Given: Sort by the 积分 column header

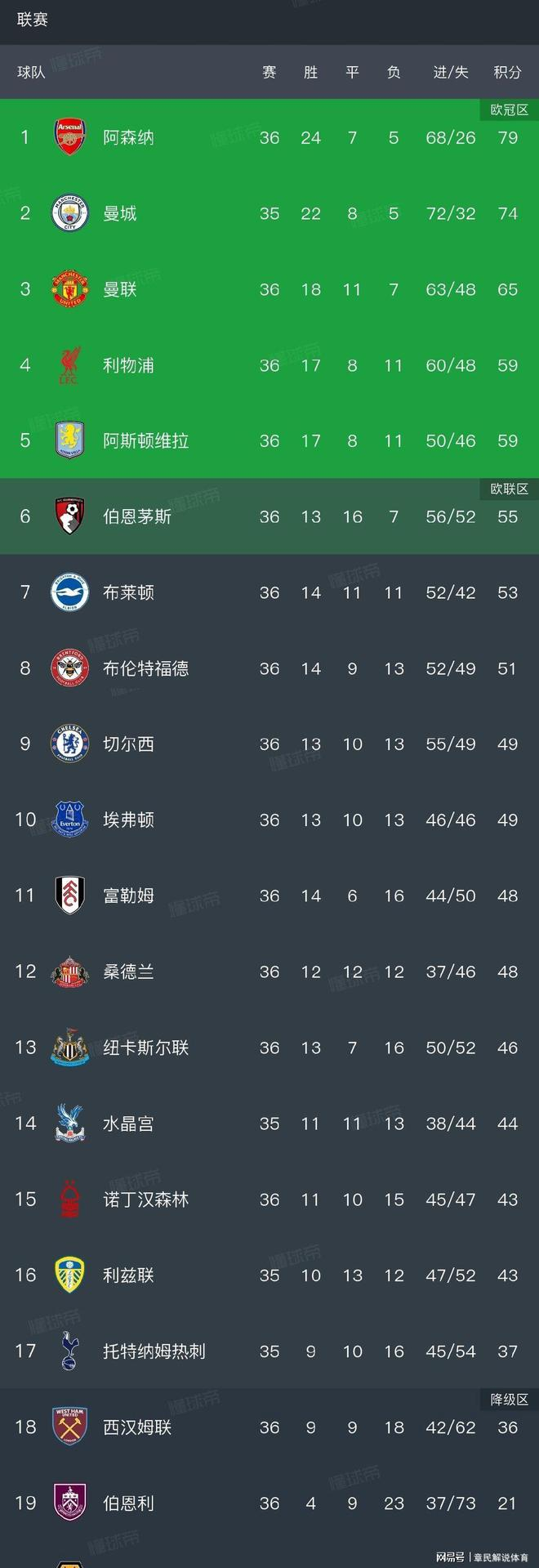Looking at the screenshot, I should [x=507, y=73].
